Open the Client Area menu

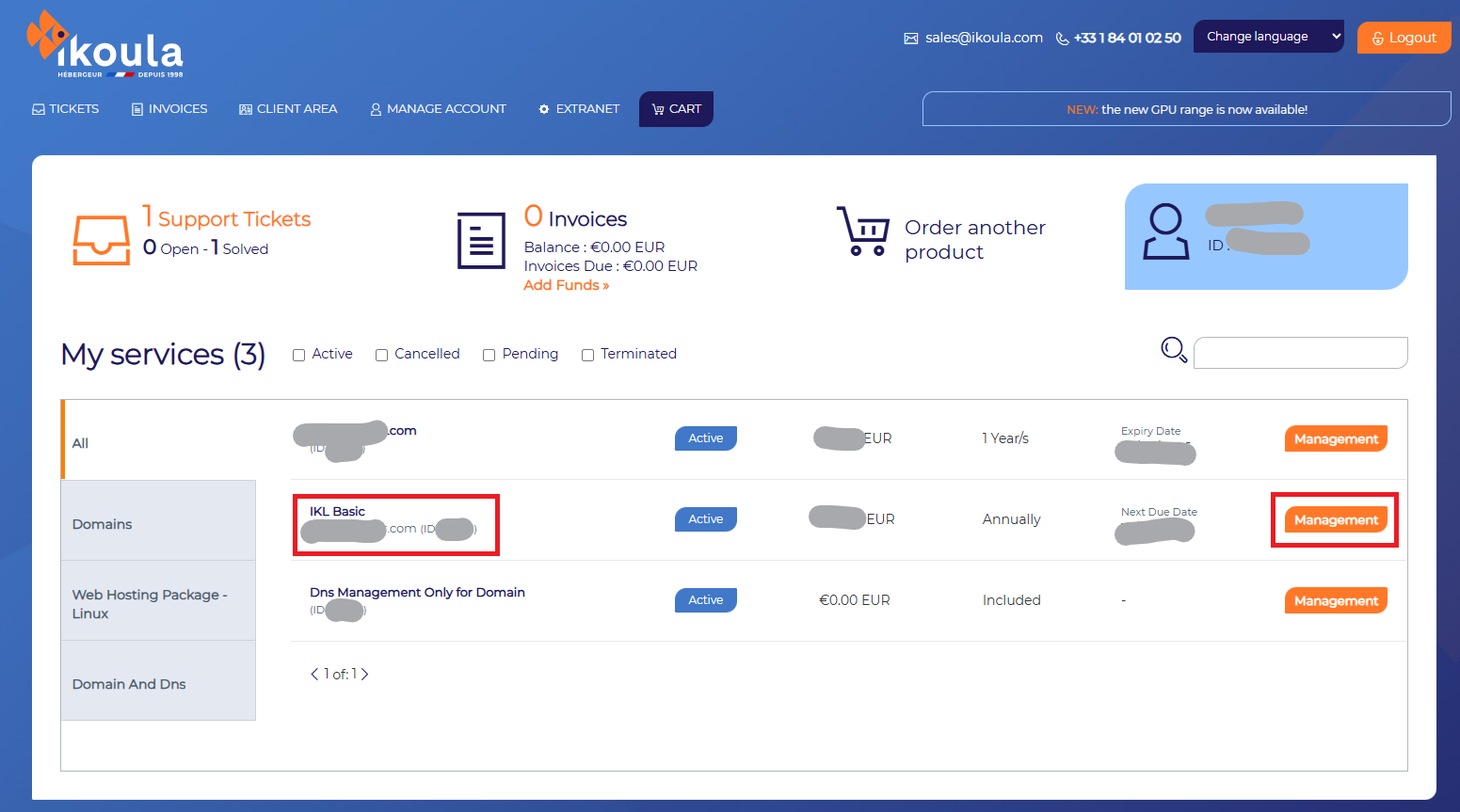click(288, 109)
